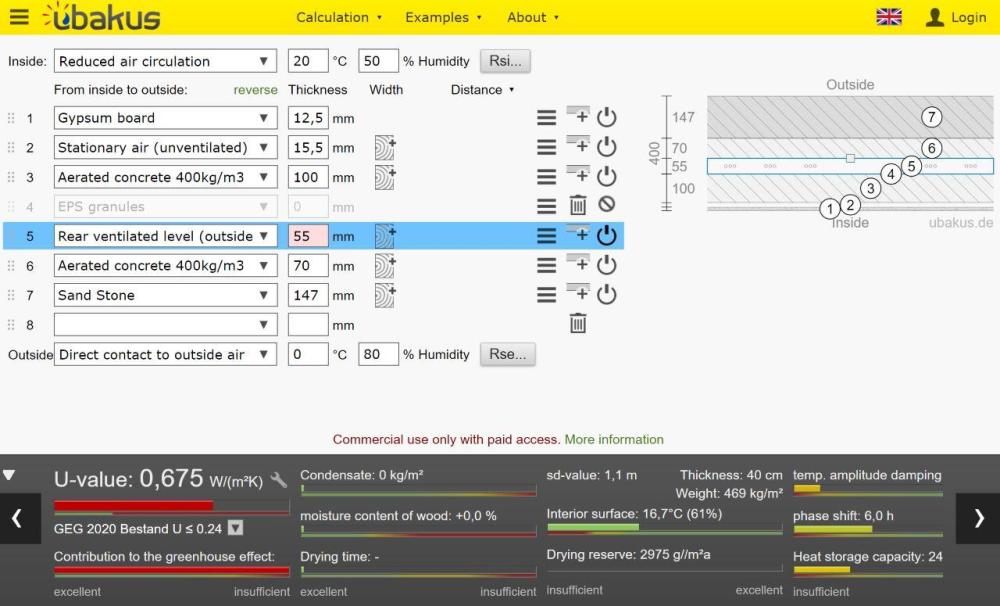
Task: Add width pattern to Rear ventilated level
Action: (x=385, y=236)
